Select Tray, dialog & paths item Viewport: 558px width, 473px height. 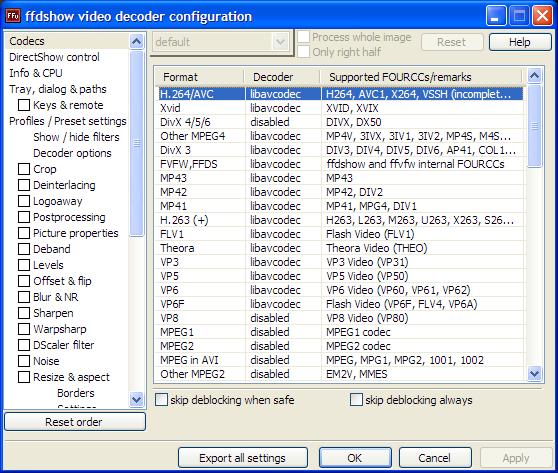(58, 89)
